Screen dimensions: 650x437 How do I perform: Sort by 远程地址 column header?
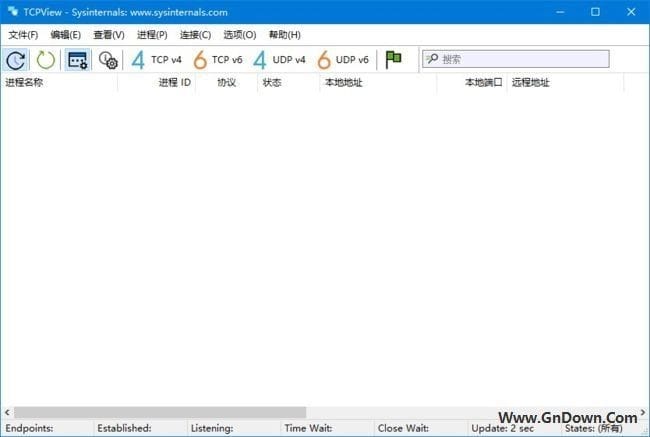565,83
